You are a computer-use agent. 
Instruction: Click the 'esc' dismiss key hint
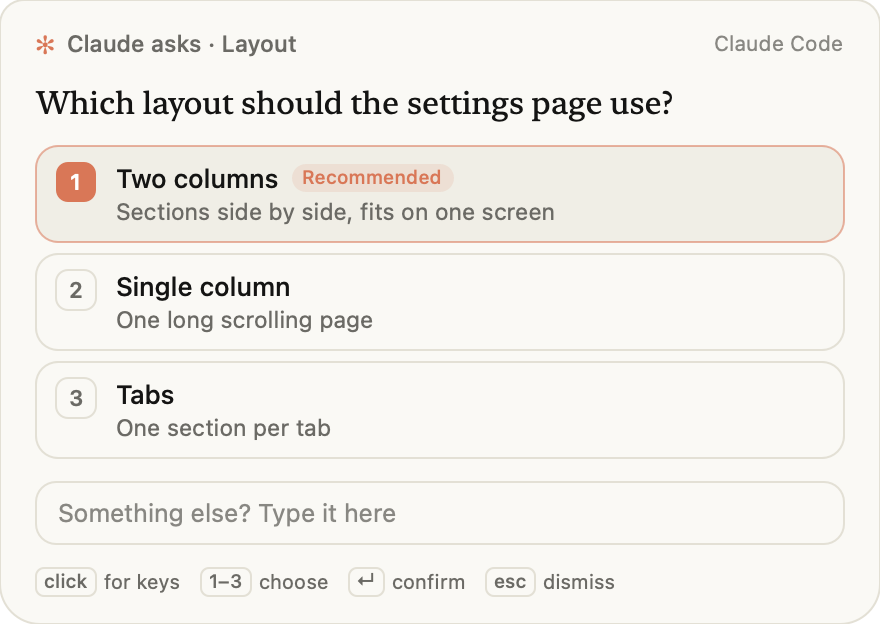510,582
